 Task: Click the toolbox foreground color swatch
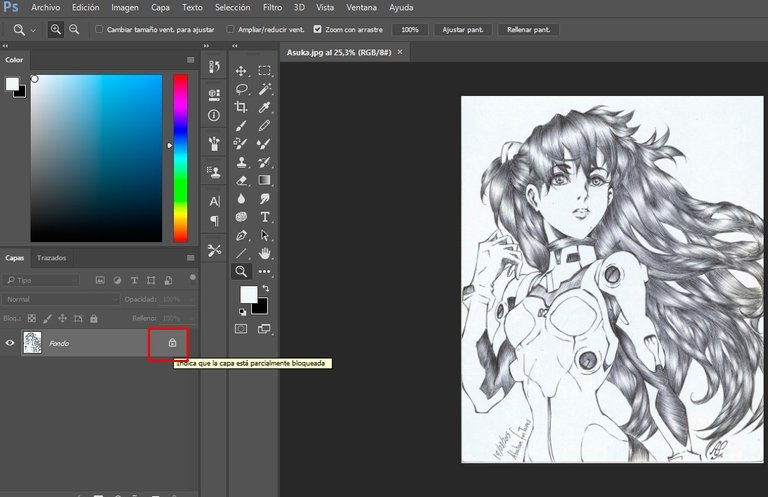248,294
